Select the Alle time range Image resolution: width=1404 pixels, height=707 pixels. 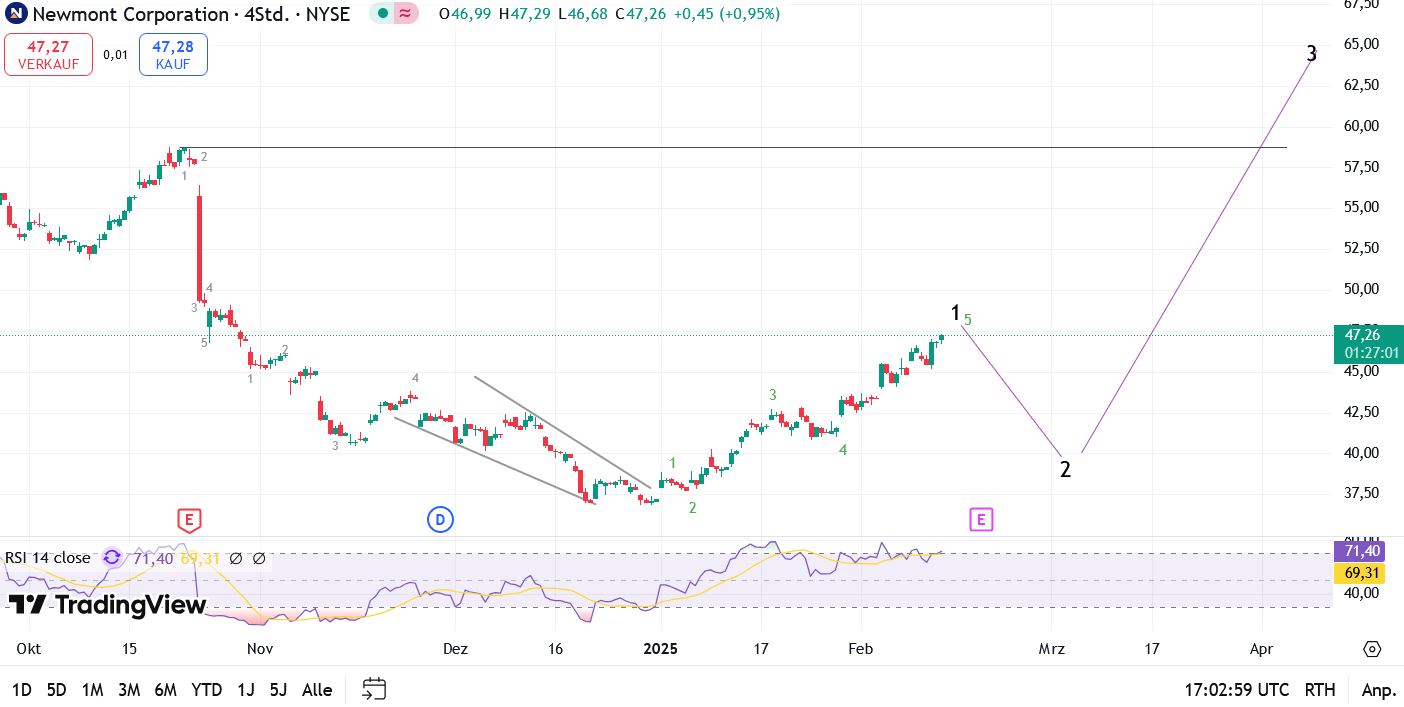tap(317, 690)
